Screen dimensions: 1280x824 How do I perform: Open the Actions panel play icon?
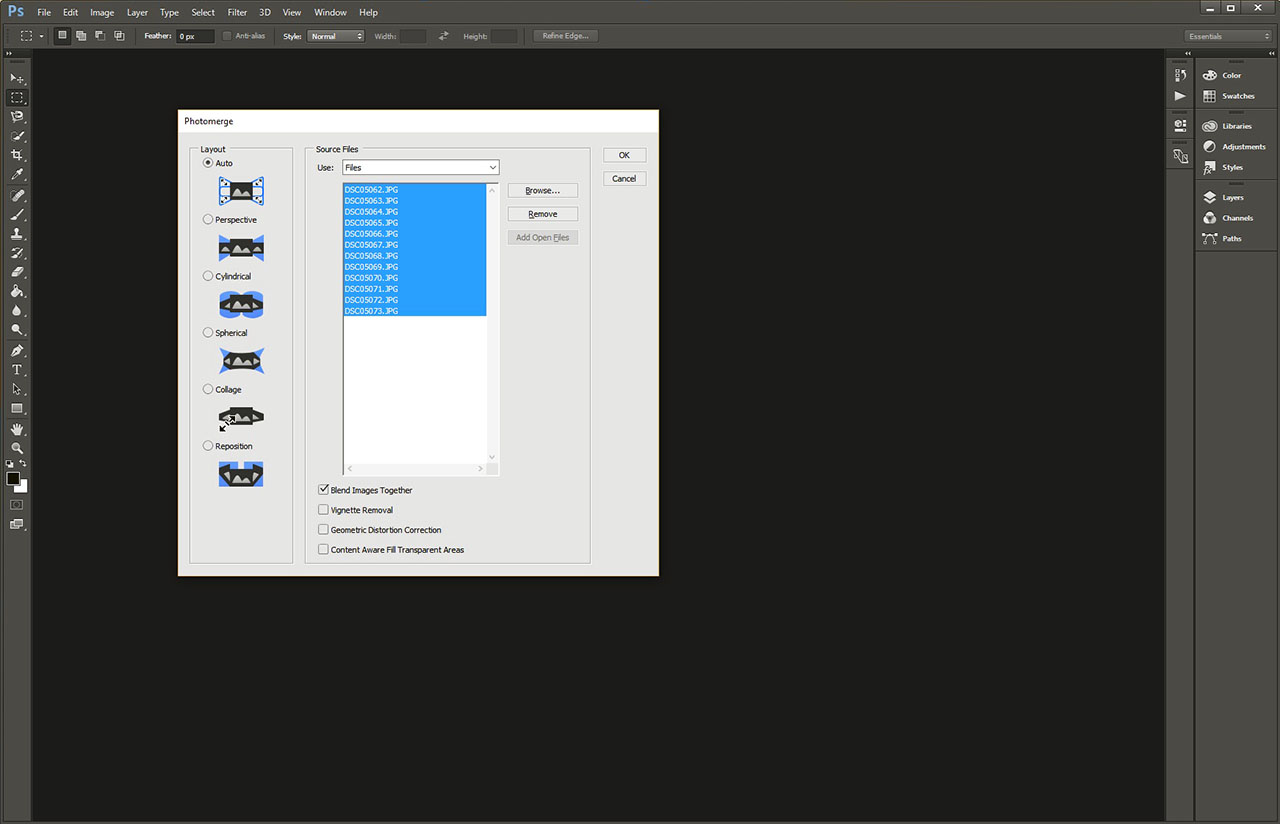tap(1180, 96)
